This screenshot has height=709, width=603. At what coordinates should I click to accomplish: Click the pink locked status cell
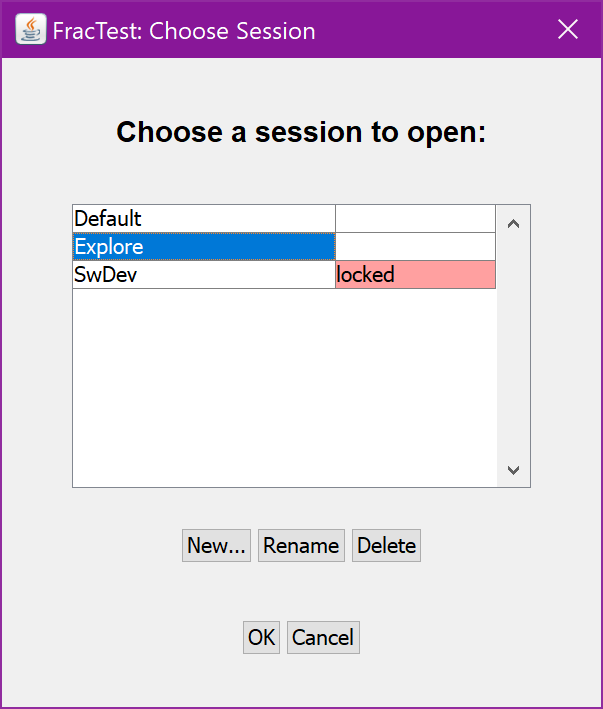[415, 275]
